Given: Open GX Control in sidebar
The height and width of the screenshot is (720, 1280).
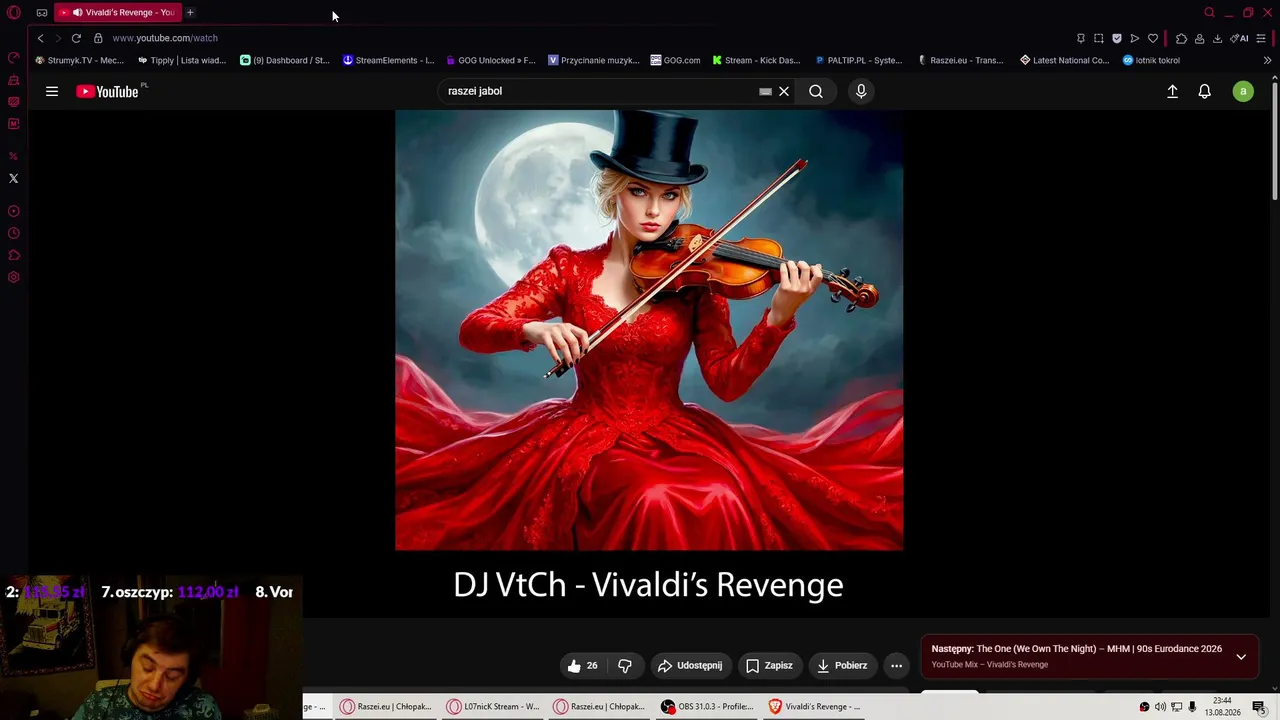Looking at the screenshot, I should (x=14, y=58).
